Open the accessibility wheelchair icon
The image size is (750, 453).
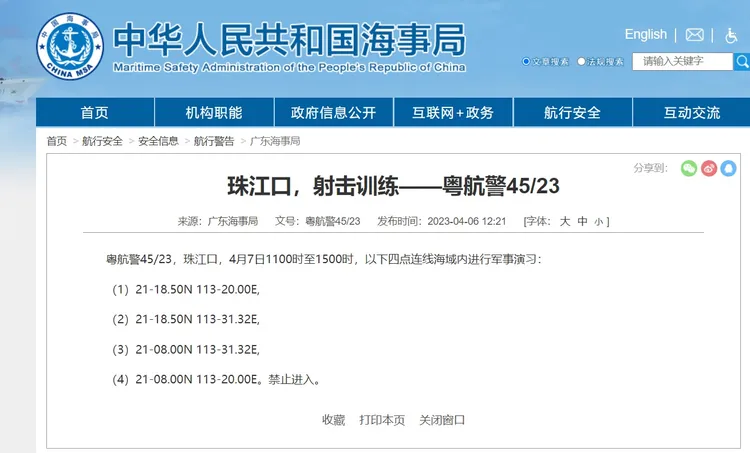pos(731,35)
